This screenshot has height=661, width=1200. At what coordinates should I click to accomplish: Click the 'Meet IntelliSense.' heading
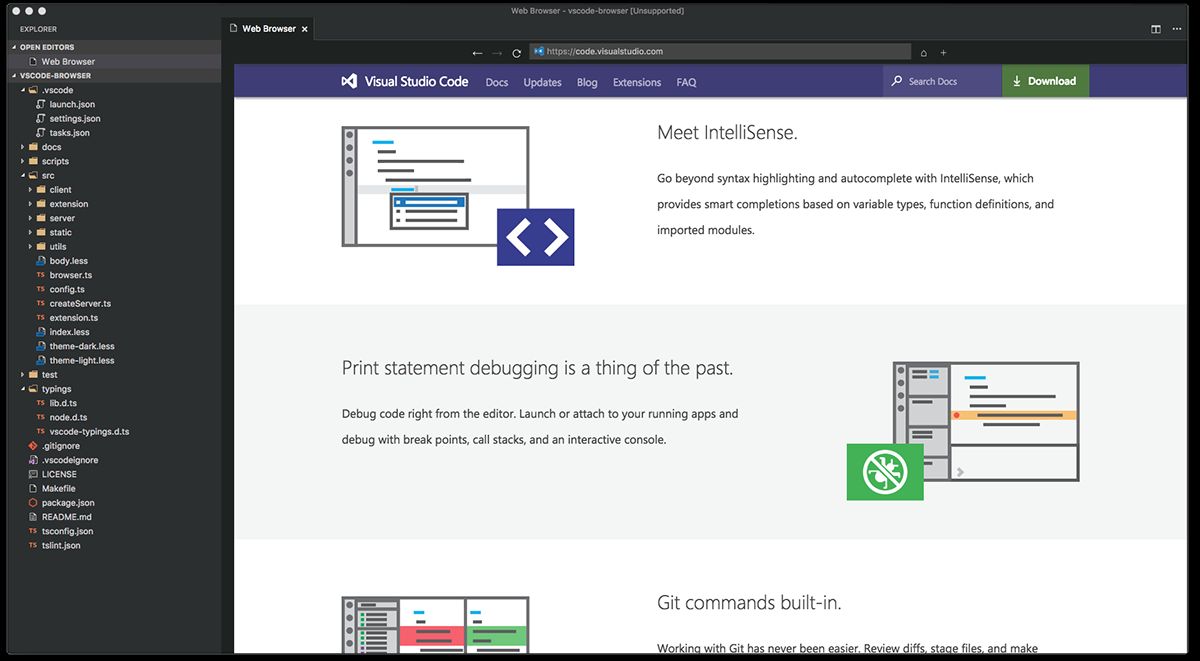point(727,133)
